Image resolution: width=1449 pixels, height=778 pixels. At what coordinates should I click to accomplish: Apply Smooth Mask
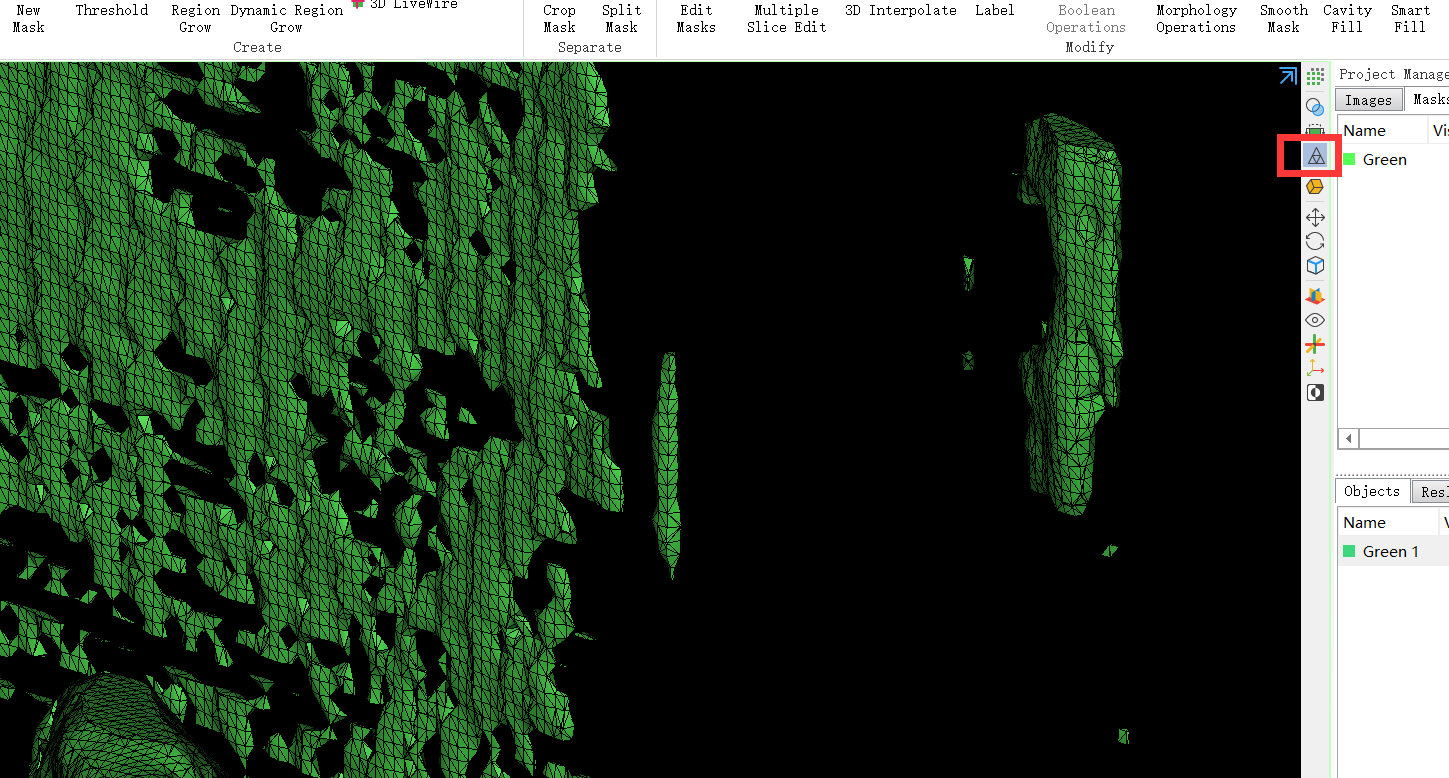point(1284,18)
